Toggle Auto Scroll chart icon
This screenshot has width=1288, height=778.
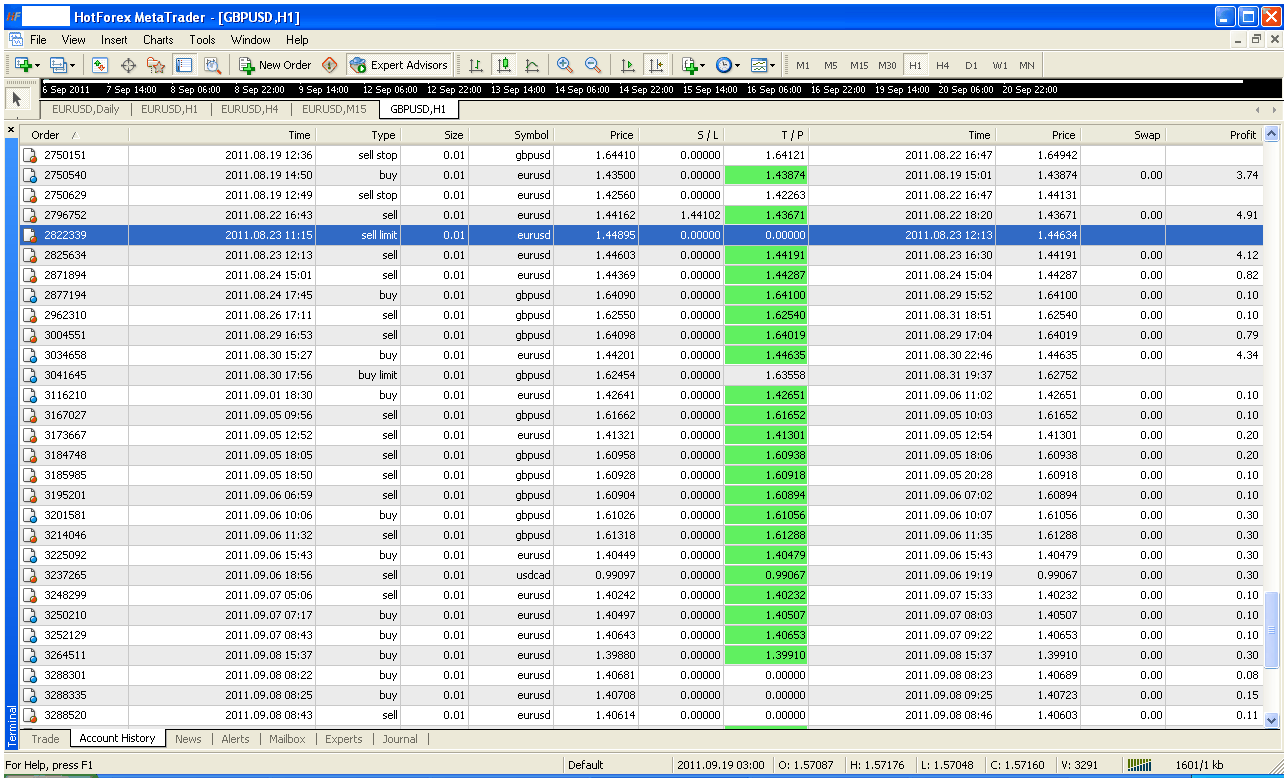pyautogui.click(x=628, y=65)
